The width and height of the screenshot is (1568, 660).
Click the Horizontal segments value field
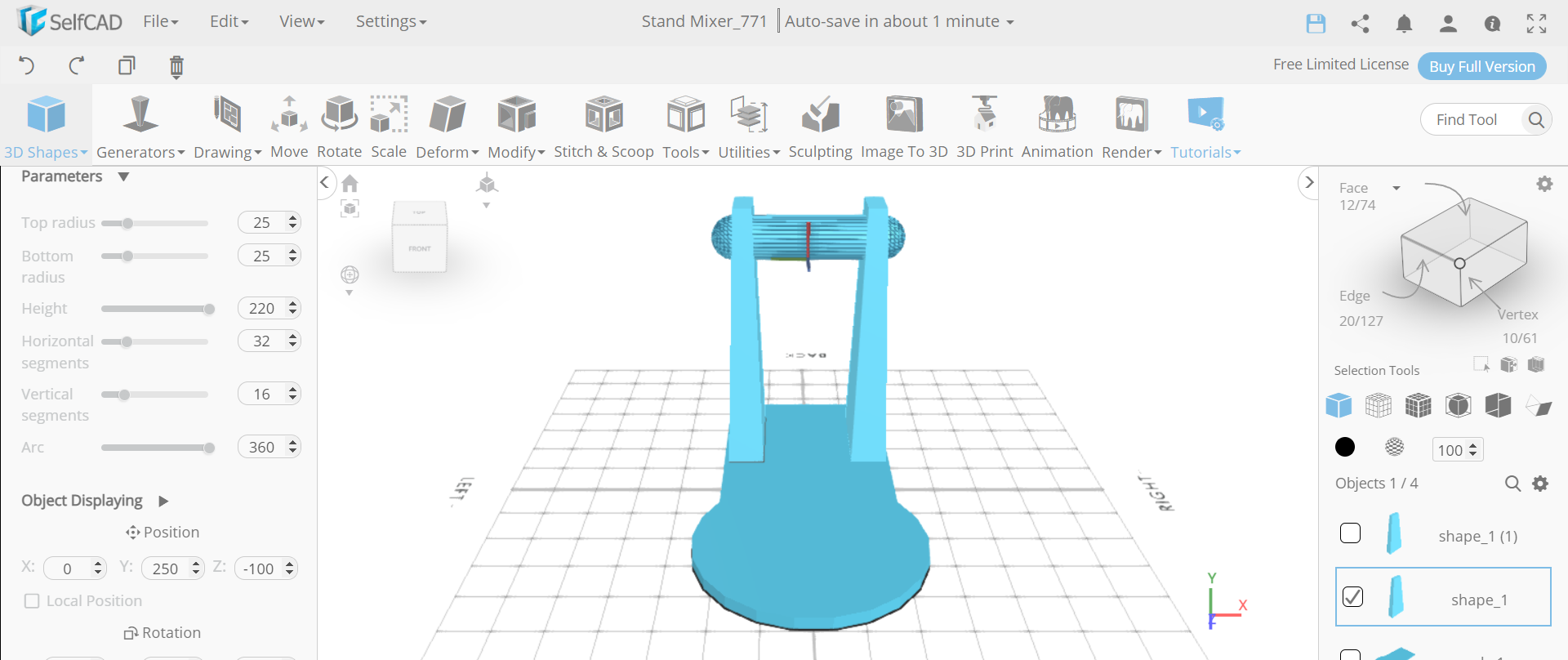click(269, 341)
